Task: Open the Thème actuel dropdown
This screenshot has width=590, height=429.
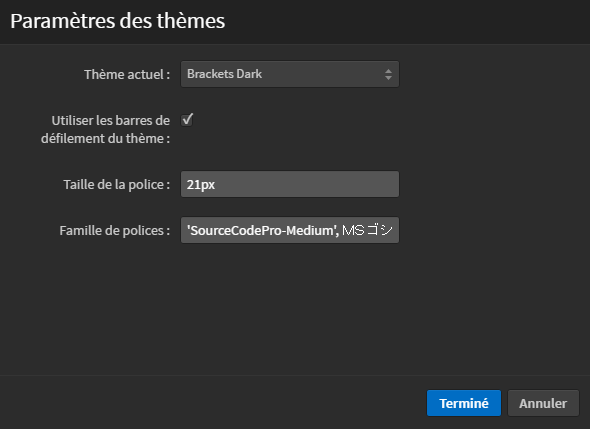Action: [x=290, y=74]
